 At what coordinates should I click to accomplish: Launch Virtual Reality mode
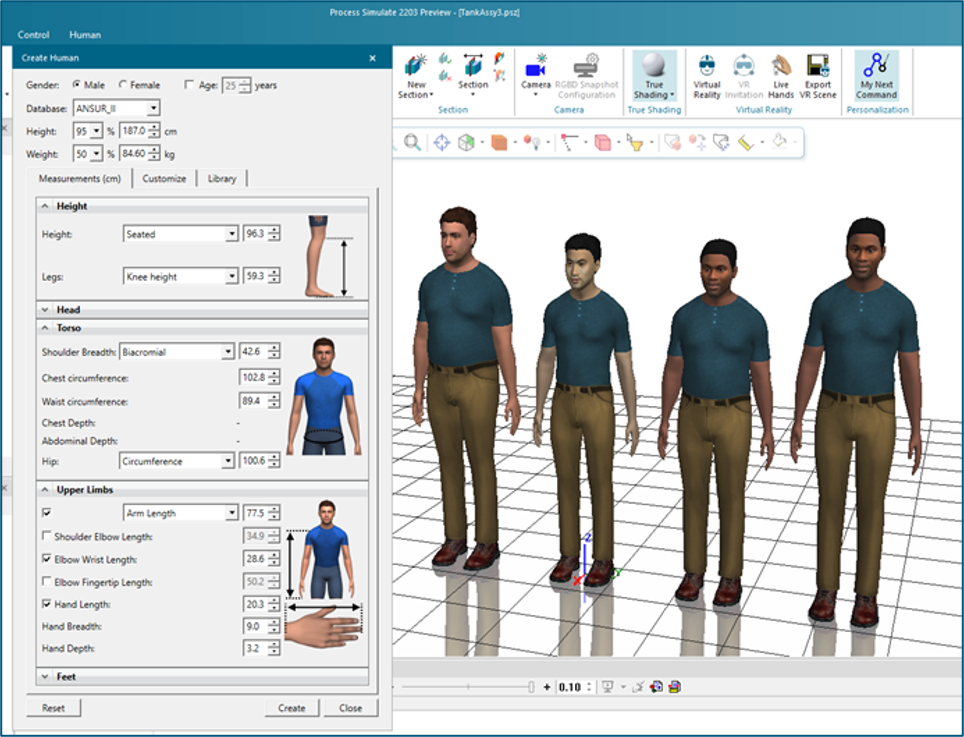point(707,67)
